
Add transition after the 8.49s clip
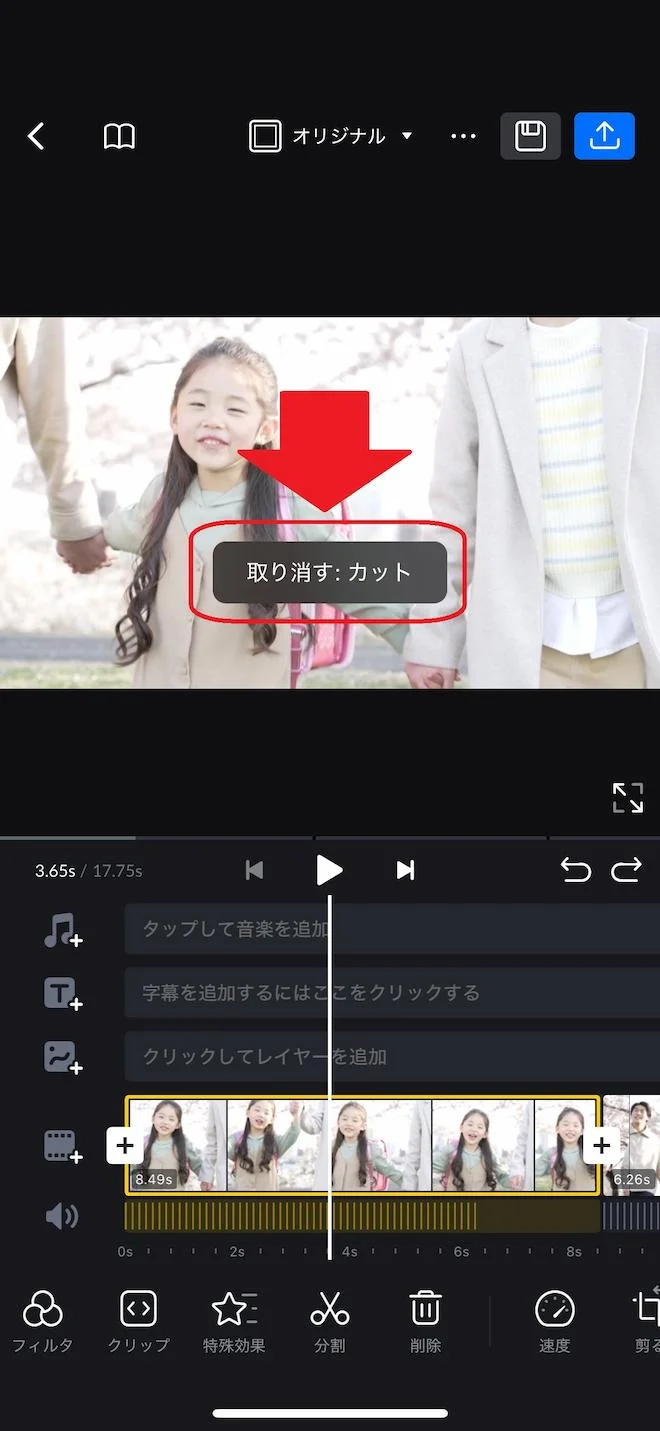[602, 1145]
